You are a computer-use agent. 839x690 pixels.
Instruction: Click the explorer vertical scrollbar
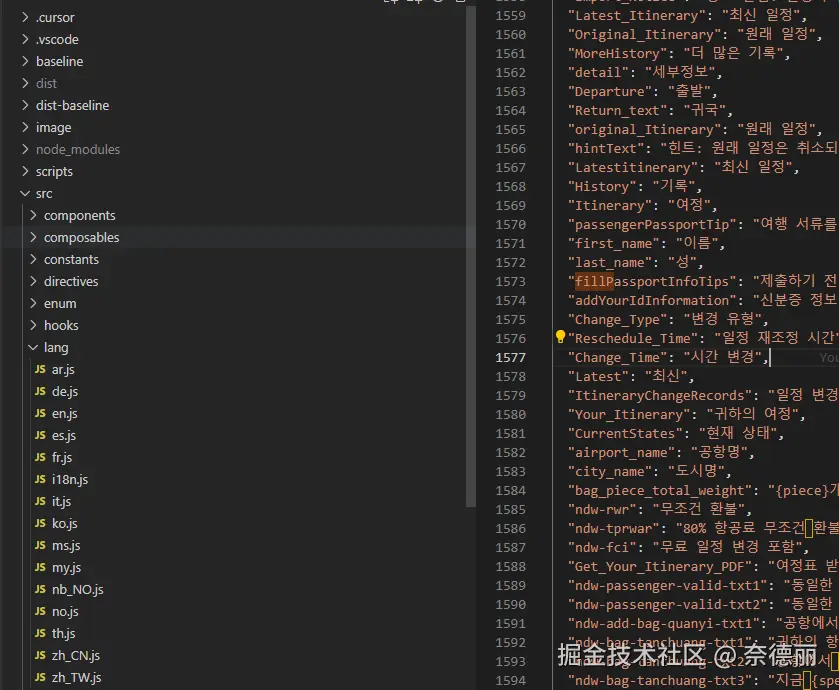click(471, 257)
